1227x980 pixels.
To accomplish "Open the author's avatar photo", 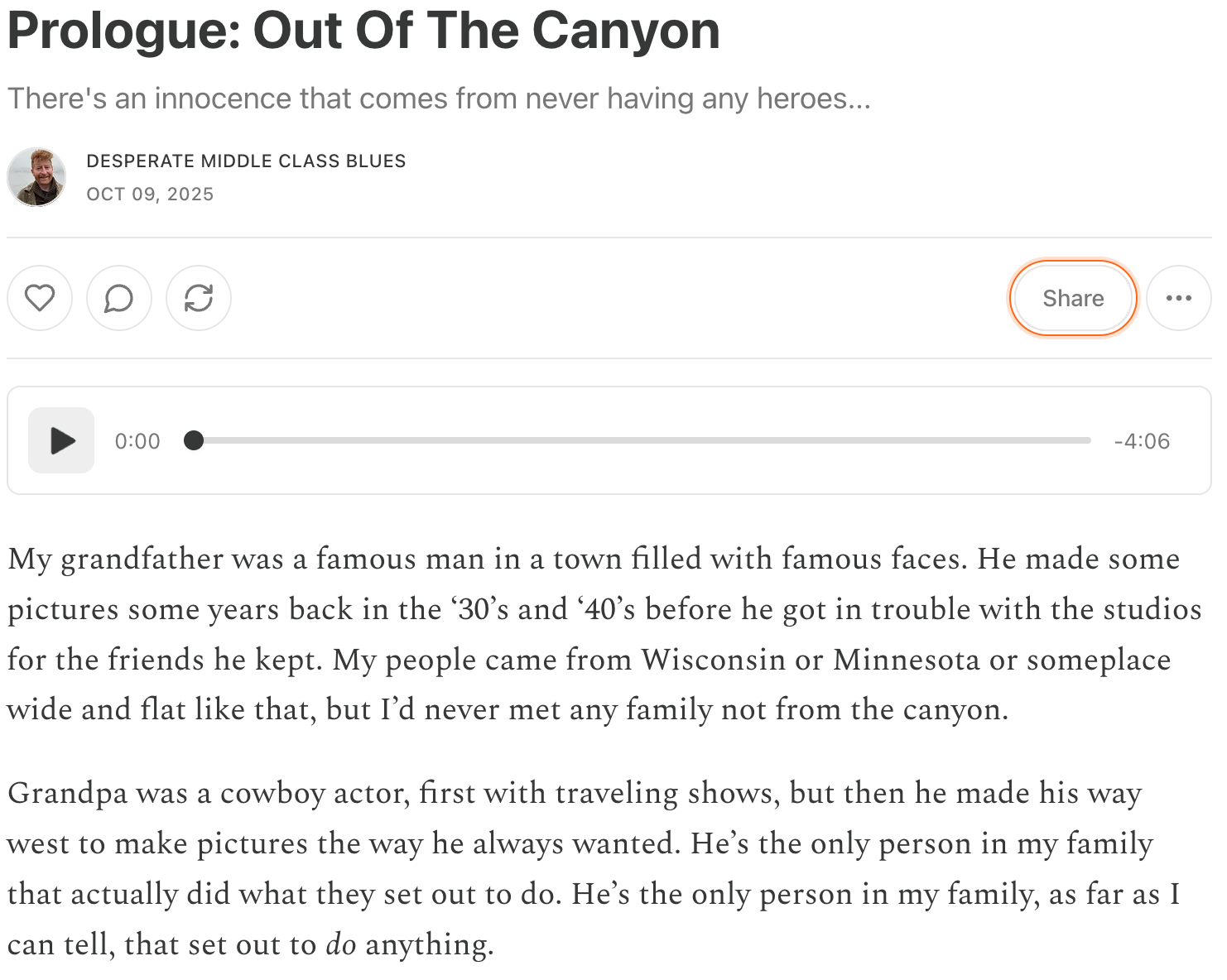I will point(37,177).
